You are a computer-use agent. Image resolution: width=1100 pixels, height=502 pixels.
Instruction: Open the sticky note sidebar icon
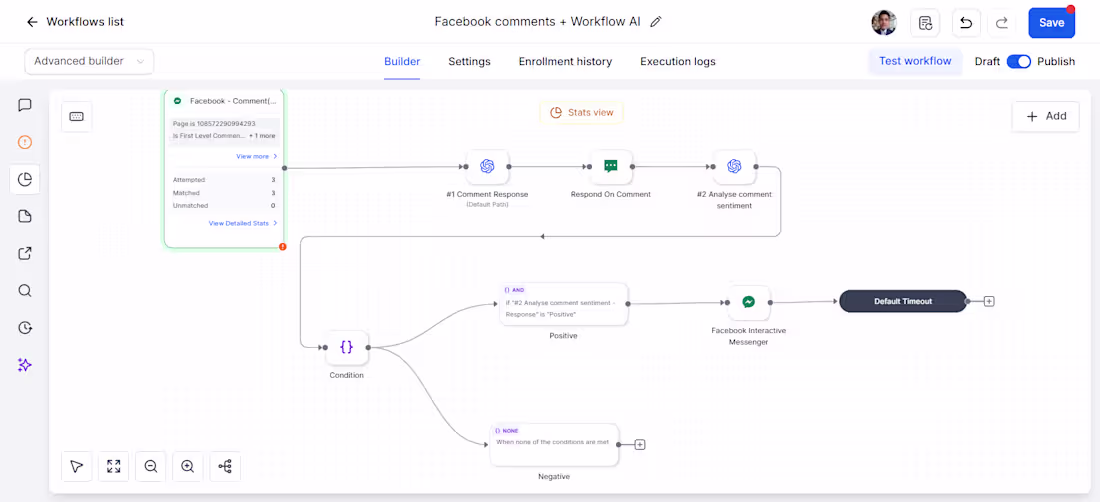click(25, 216)
